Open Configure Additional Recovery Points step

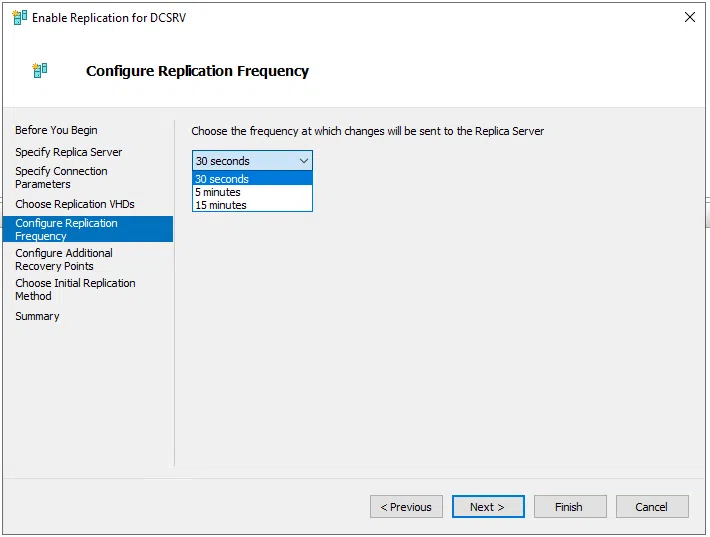[x=63, y=259]
